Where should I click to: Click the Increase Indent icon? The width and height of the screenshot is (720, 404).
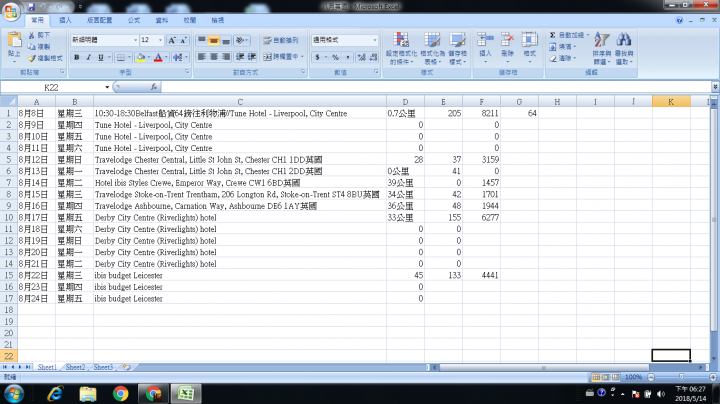click(x=252, y=57)
